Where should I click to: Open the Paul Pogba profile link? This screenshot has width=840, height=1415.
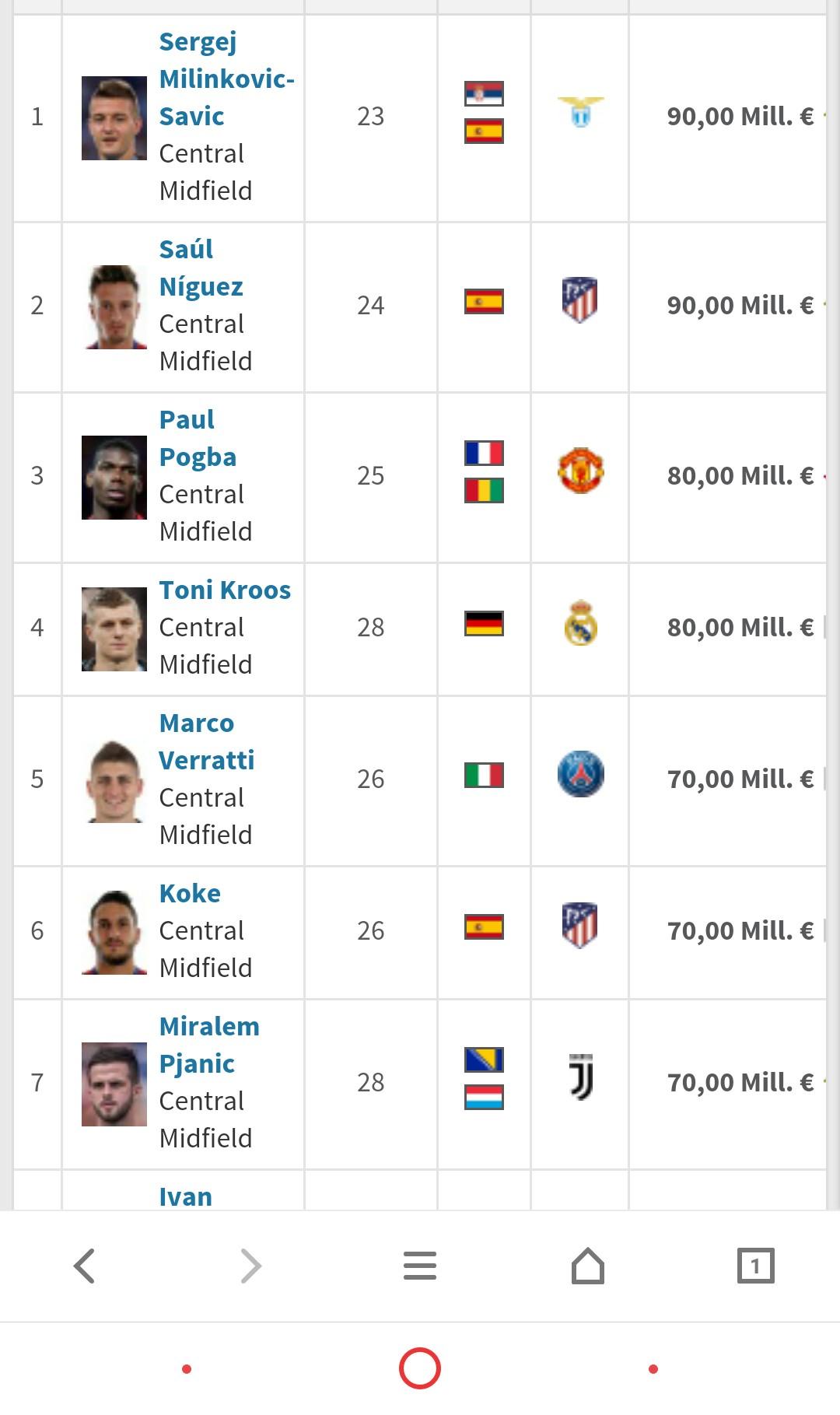point(198,438)
